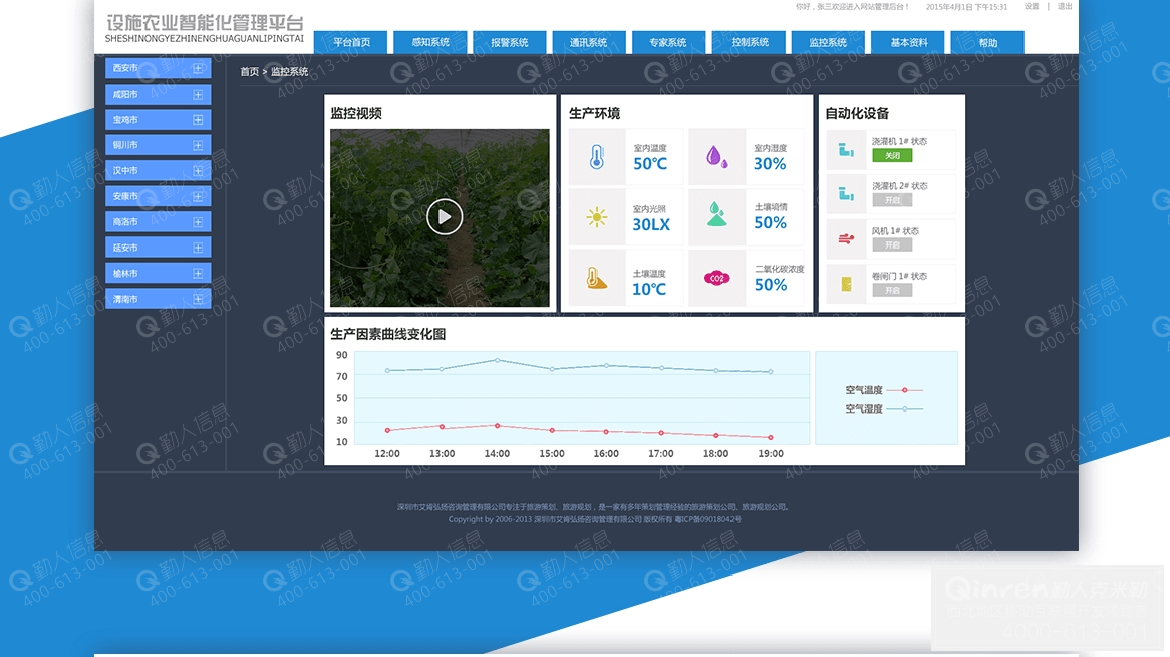
Task: Click the pink CO2 cloud icon
Action: [716, 278]
